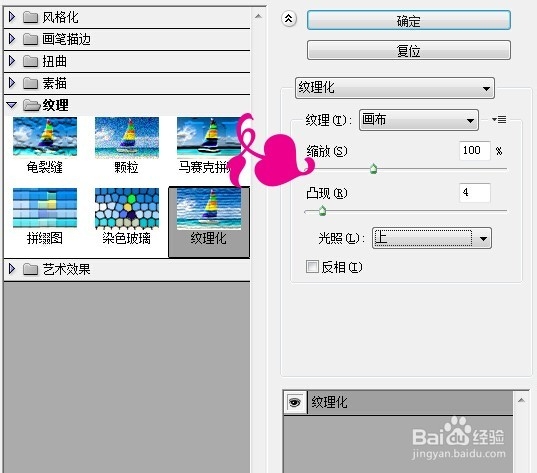This screenshot has height=473, width=537.
Task: Click the effect layers scrollbar up arrow
Action: click(521, 400)
